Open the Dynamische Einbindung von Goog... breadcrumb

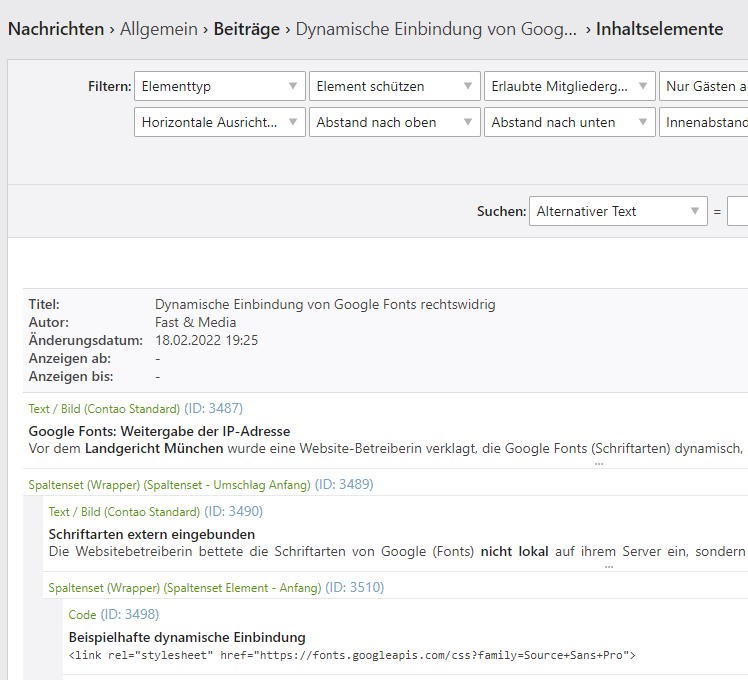(x=436, y=29)
